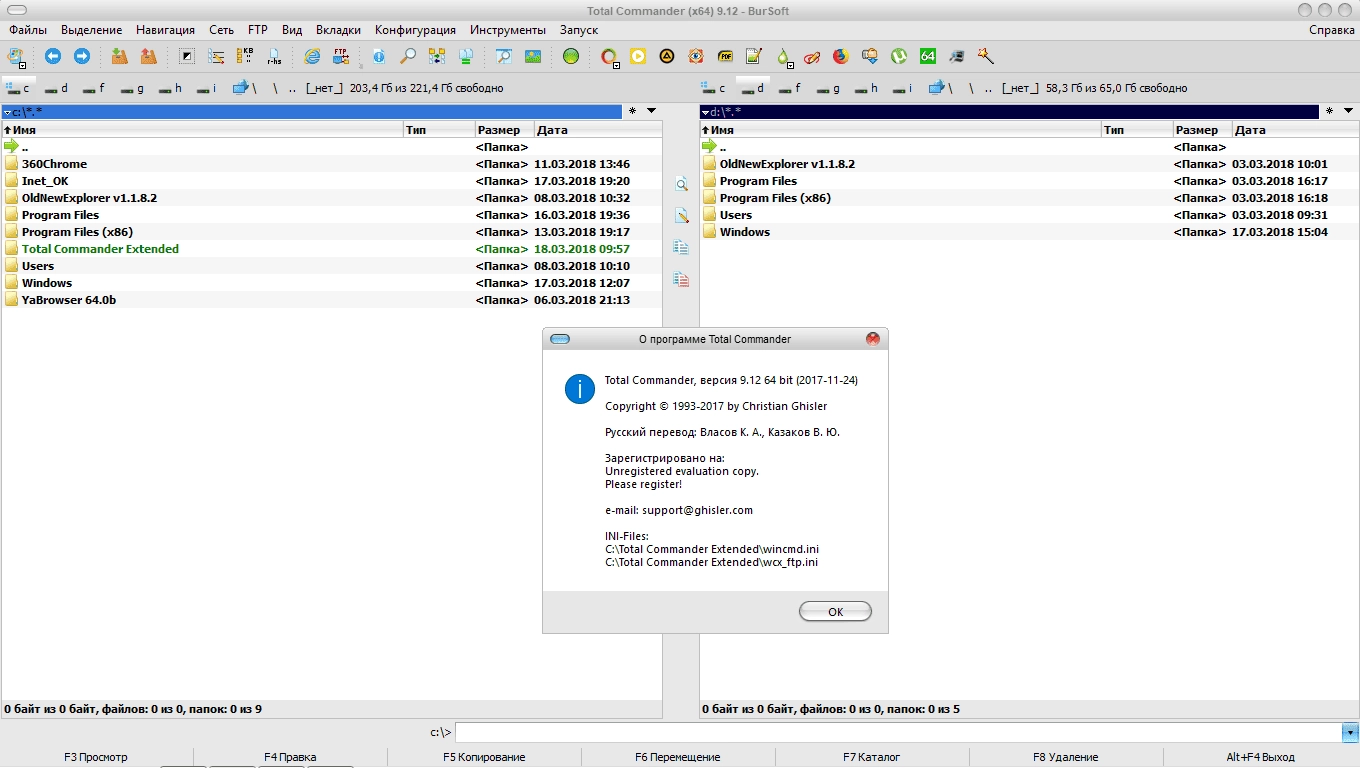The image size is (1360, 768).
Task: Close the About Total Commander dialog
Action: tap(873, 339)
